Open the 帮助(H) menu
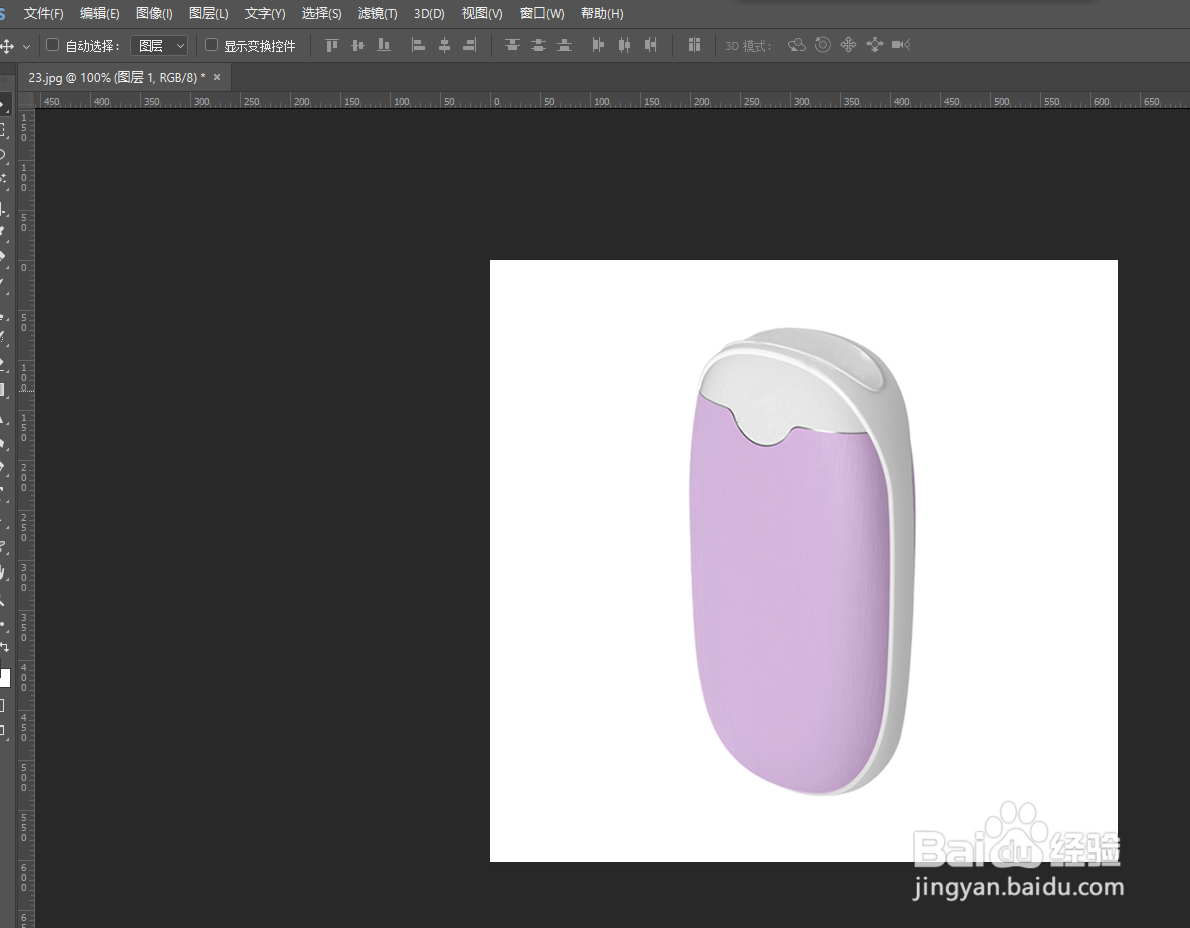The image size is (1190, 928). (x=602, y=14)
